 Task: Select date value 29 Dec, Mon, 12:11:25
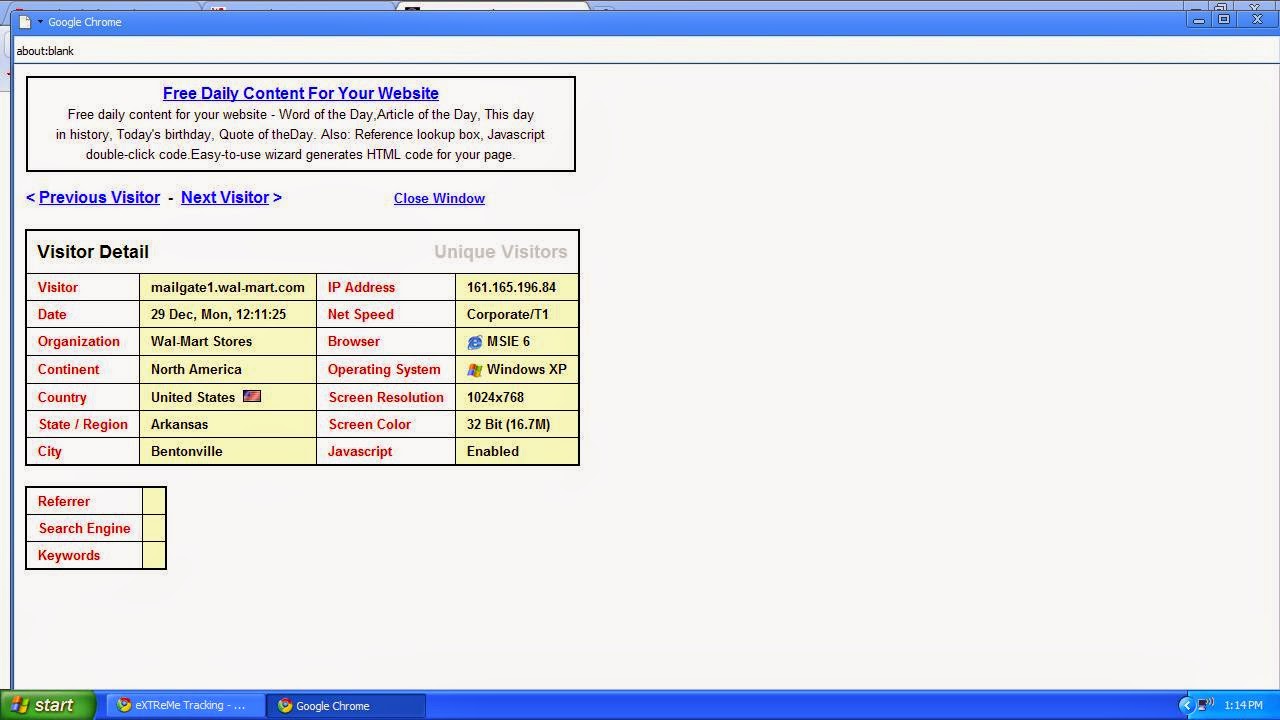point(218,314)
